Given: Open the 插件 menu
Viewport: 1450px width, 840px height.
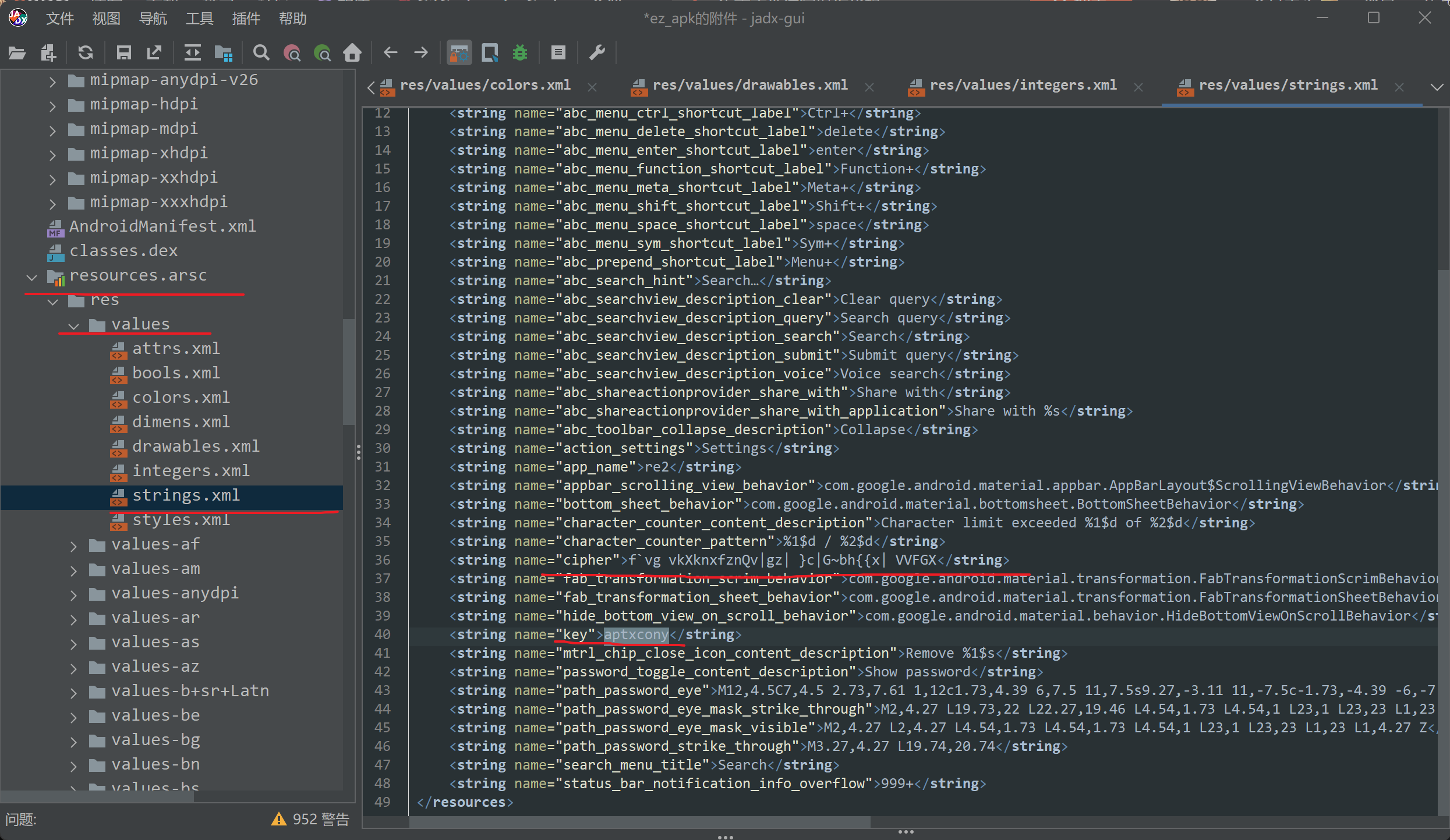Looking at the screenshot, I should click(246, 19).
